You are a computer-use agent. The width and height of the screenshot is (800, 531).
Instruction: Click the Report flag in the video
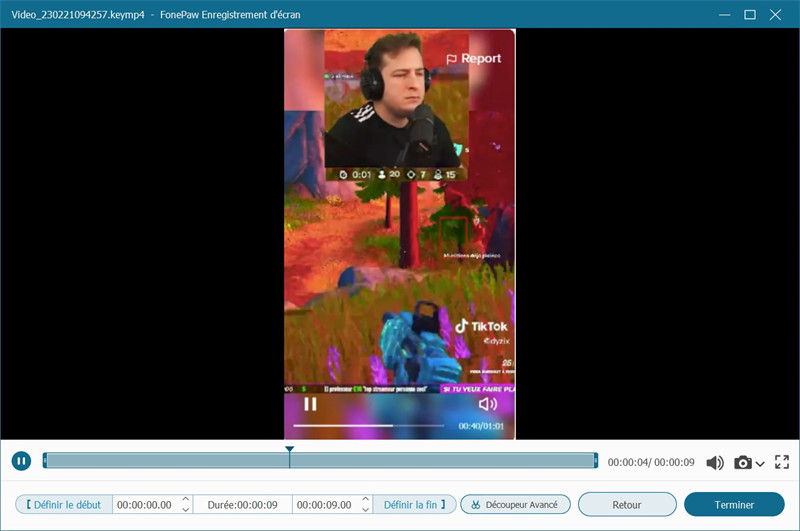(473, 59)
